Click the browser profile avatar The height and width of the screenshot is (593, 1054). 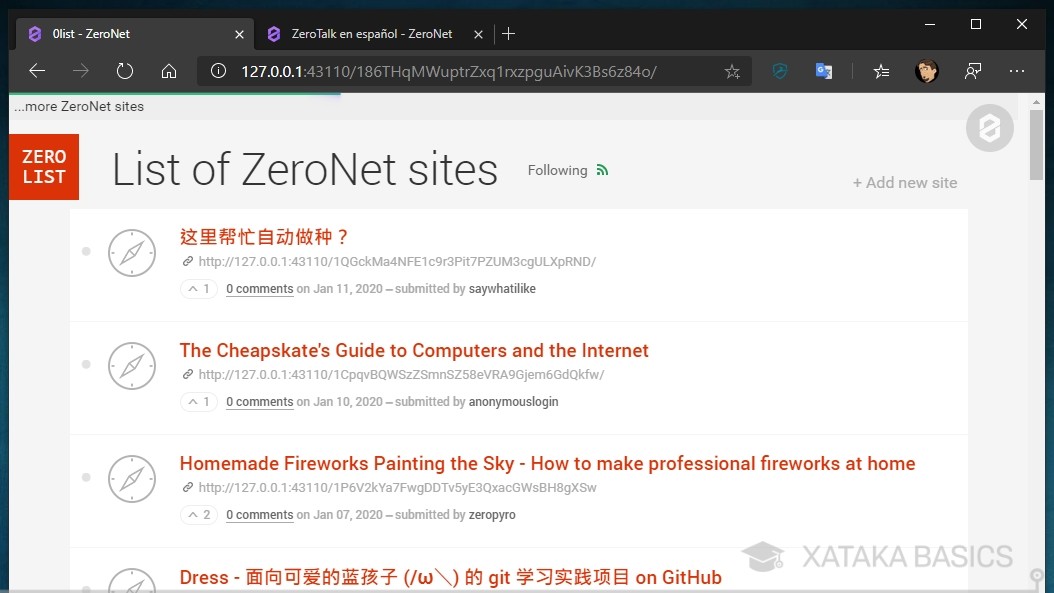coord(926,71)
